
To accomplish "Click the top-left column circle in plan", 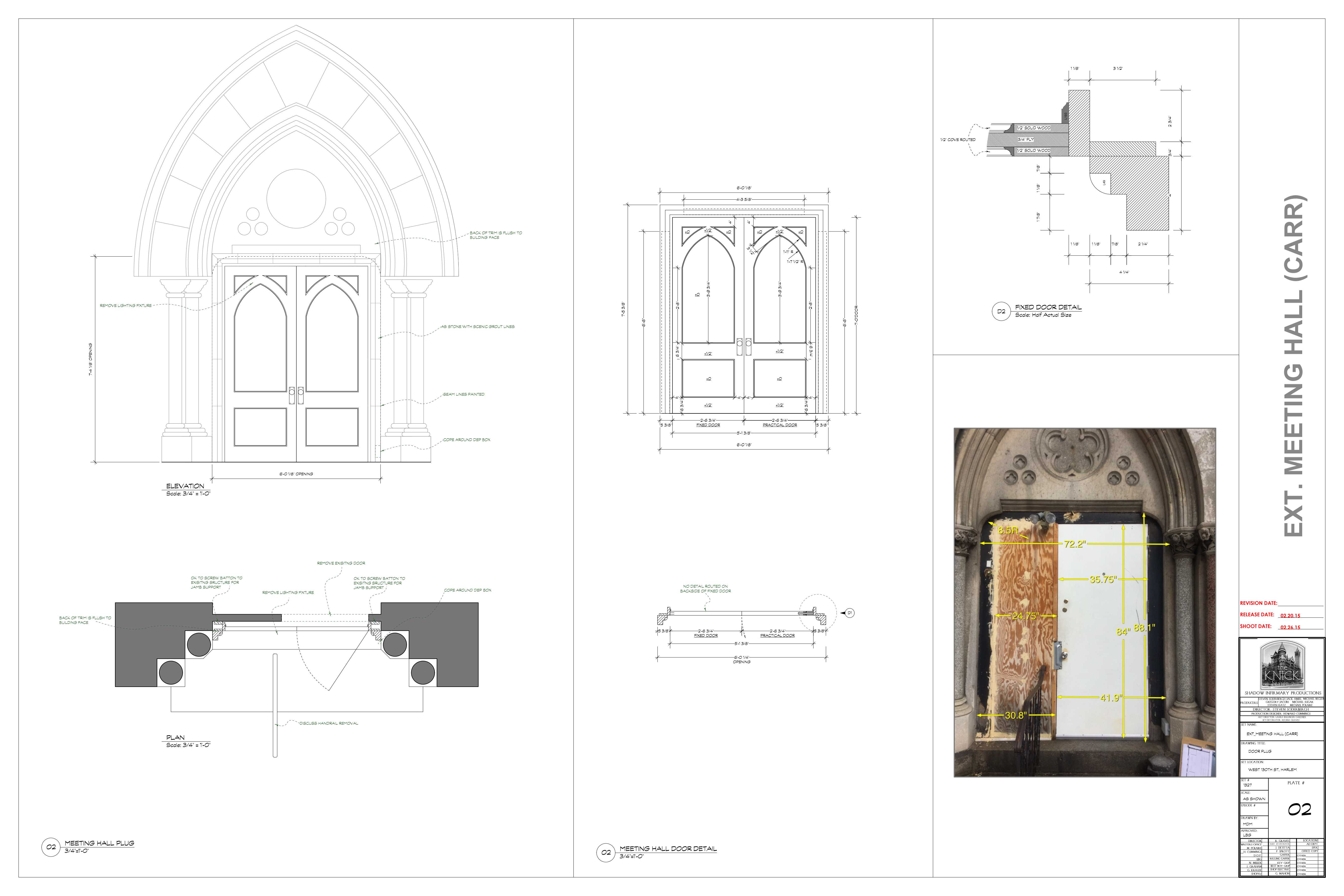I will coord(199,644).
